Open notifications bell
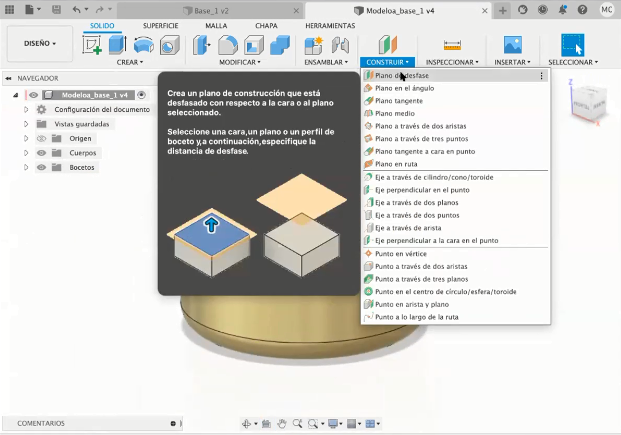Image resolution: width=621 pixels, height=435 pixels. click(562, 10)
